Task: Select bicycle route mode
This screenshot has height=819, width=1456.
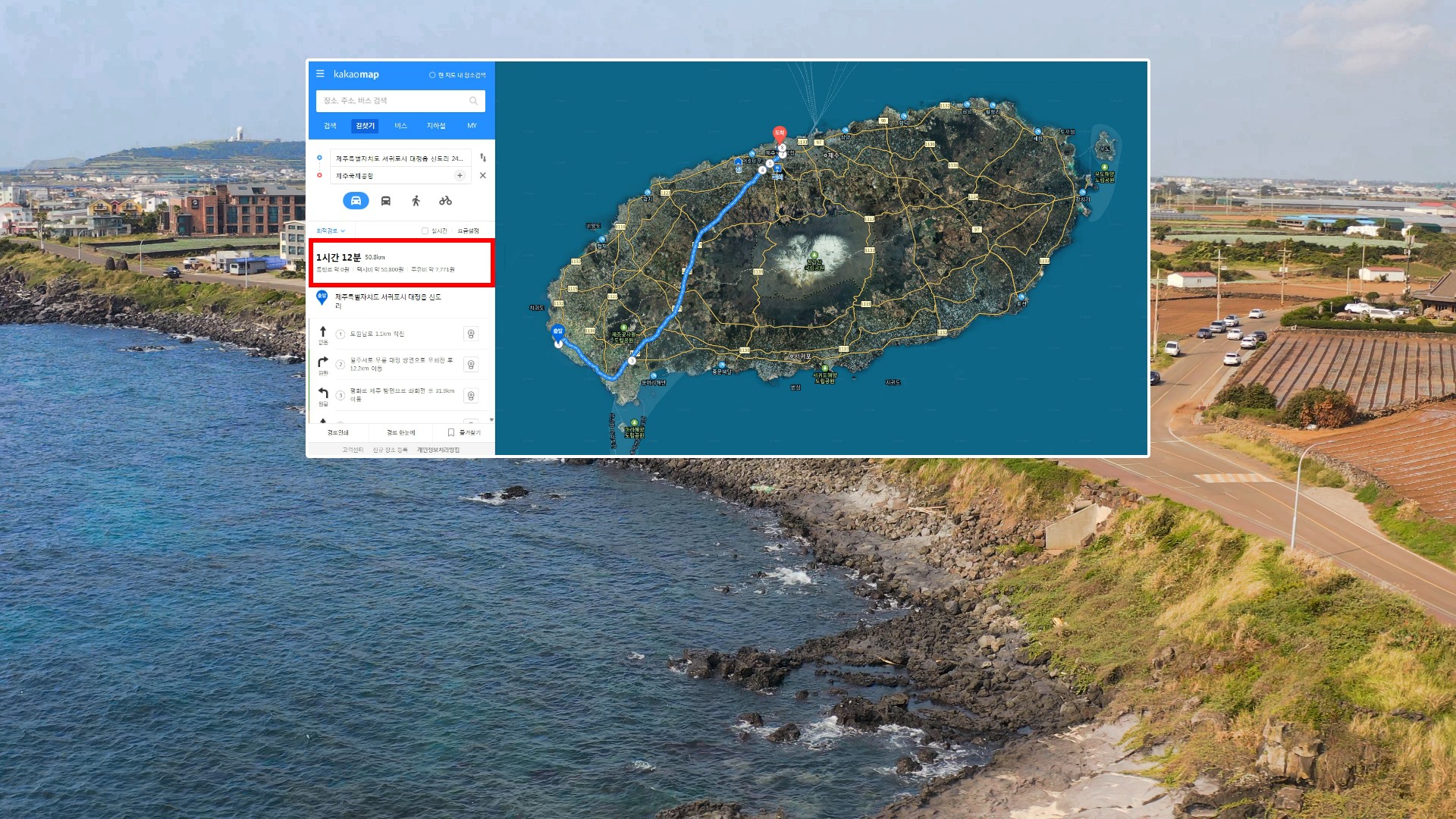Action: tap(445, 200)
